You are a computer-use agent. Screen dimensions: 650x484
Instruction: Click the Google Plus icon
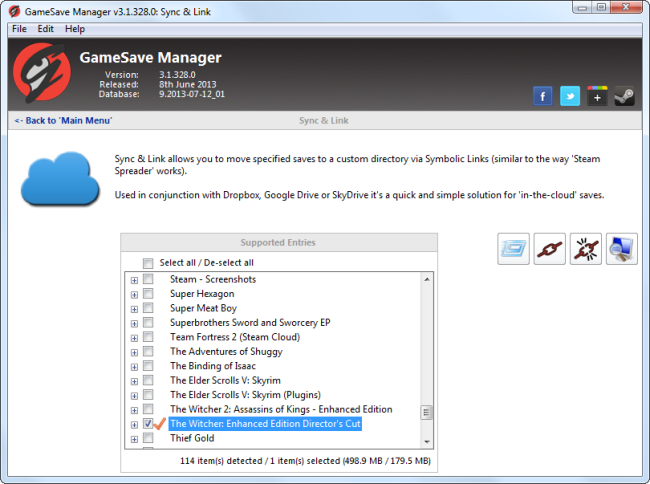597,96
